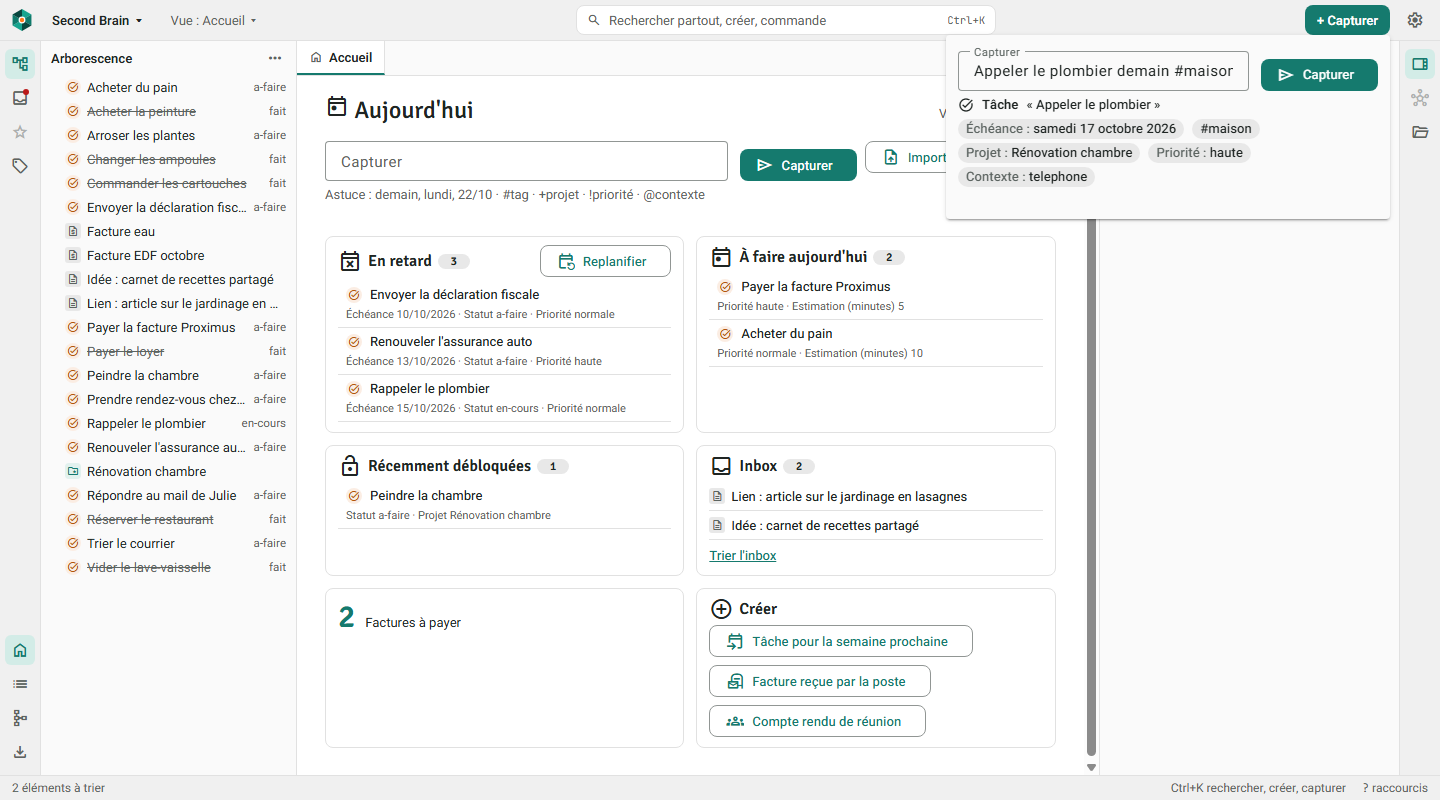Create a Tâche pour la semaine prochaine
Viewport: 1440px width, 800px height.
click(x=841, y=642)
